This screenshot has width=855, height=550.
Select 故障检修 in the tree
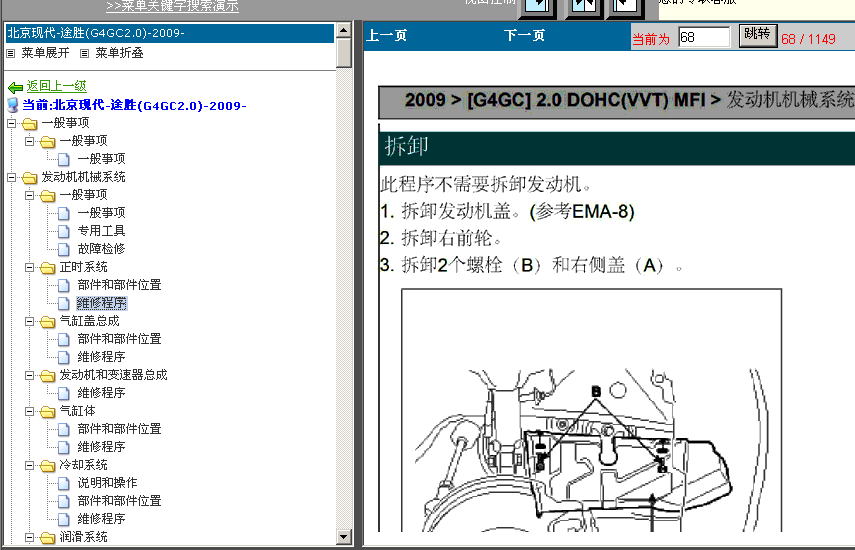[x=101, y=249]
